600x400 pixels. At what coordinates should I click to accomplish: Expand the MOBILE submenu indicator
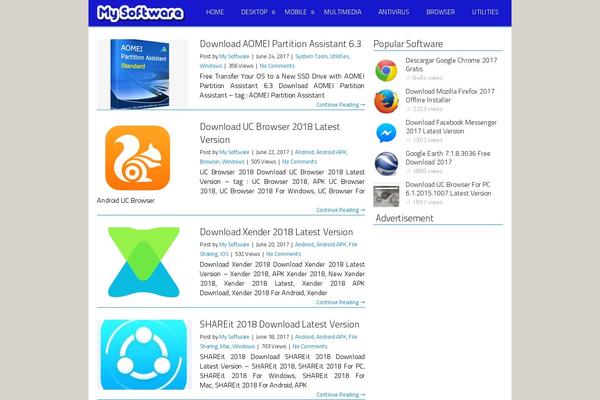313,12
